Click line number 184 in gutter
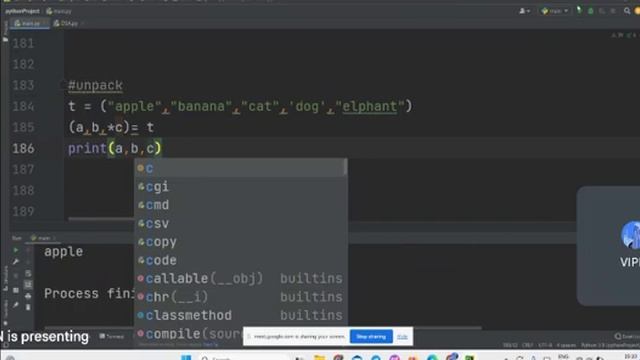This screenshot has width=640, height=360. (23, 107)
